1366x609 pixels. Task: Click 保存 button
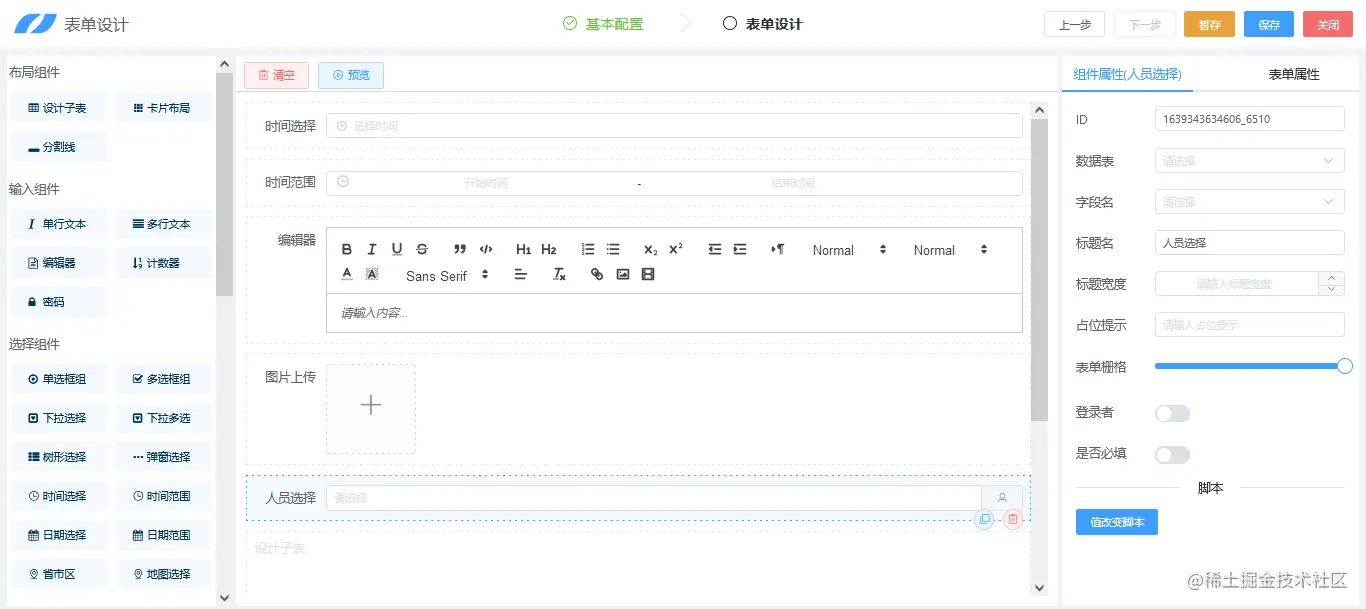pos(1269,25)
